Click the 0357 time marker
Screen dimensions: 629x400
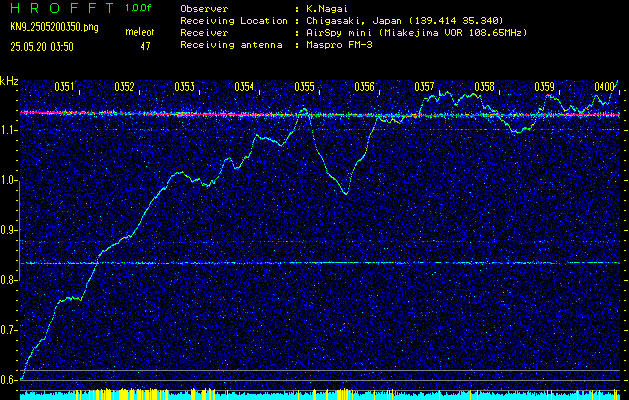[424, 87]
